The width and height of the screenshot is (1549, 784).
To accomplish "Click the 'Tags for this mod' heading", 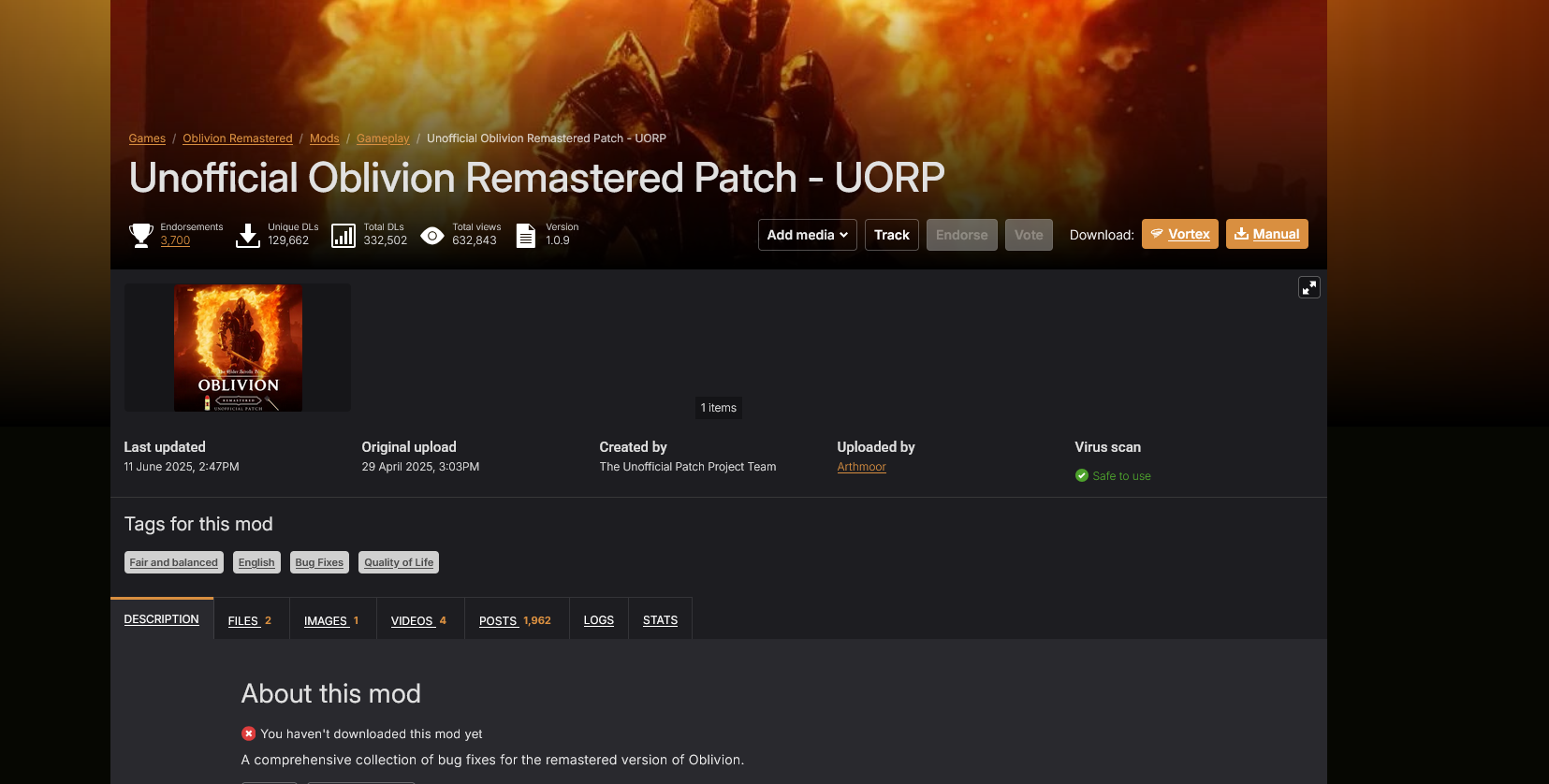I will click(x=198, y=524).
